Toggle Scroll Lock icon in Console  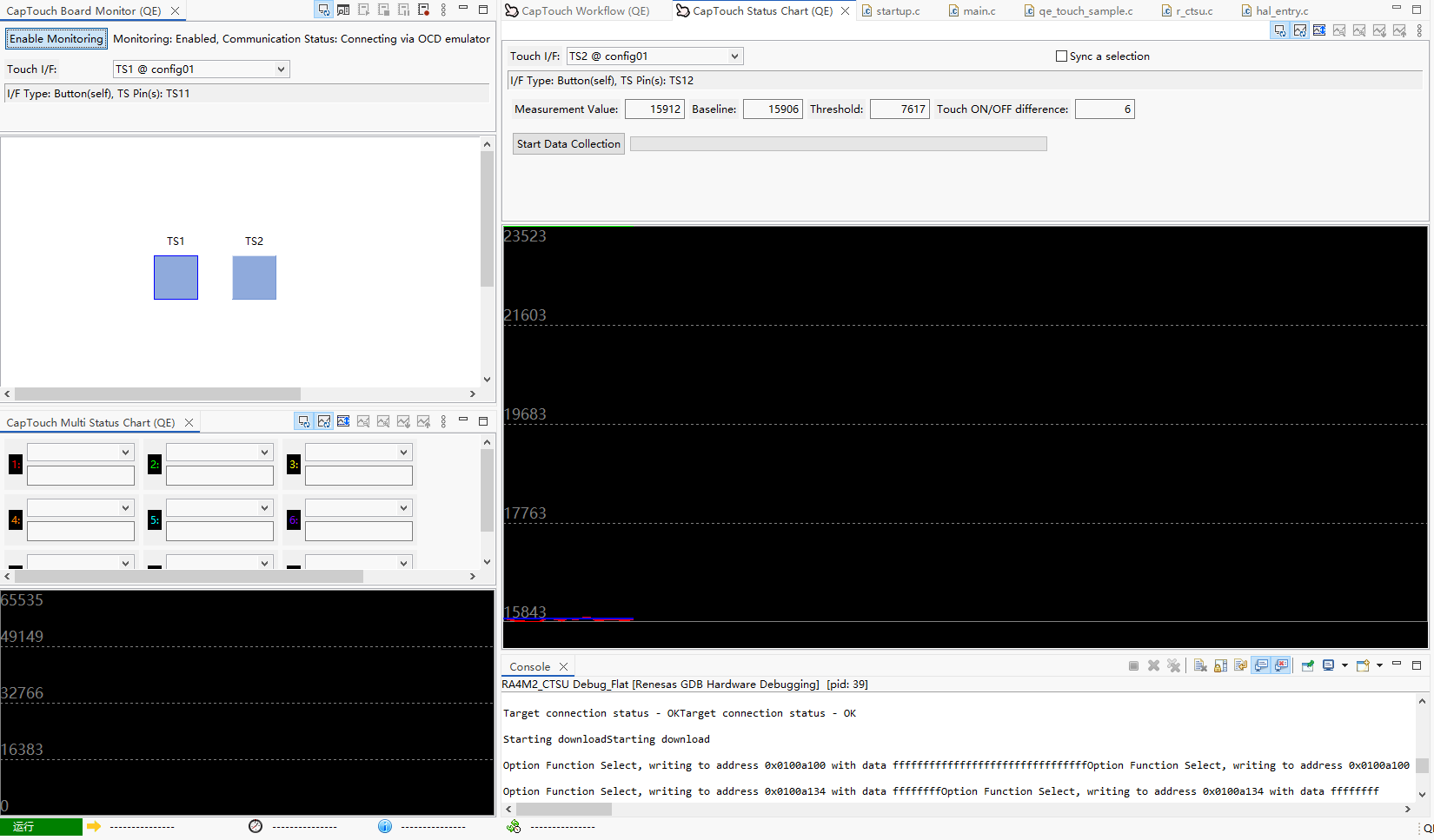click(1220, 665)
